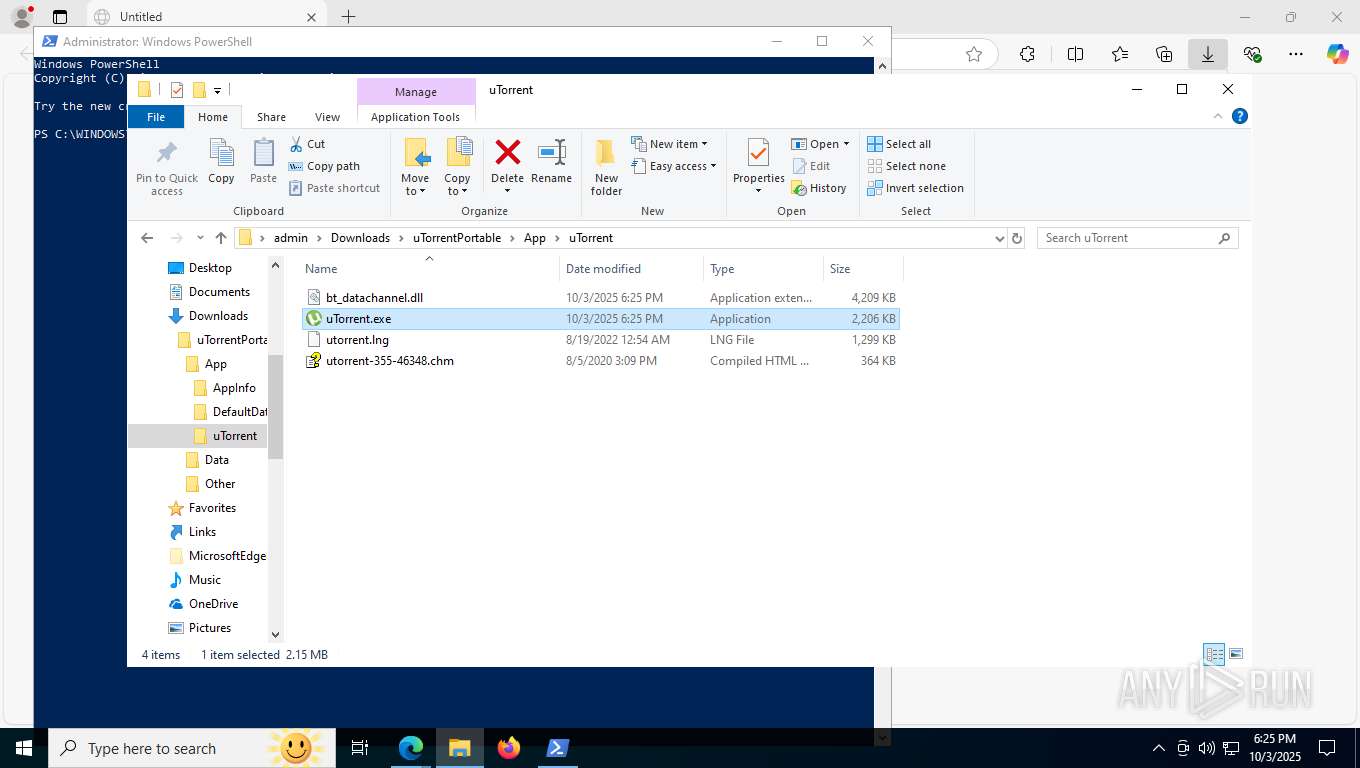Open Microsoft Edge from the taskbar
The width and height of the screenshot is (1360, 768).
[411, 748]
